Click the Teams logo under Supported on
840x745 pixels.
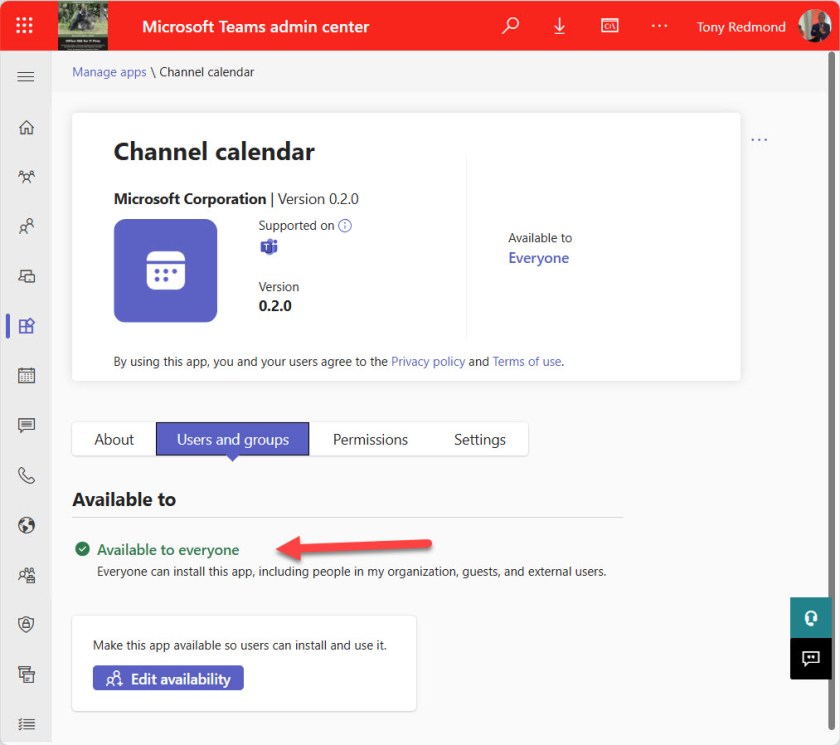pyautogui.click(x=269, y=247)
